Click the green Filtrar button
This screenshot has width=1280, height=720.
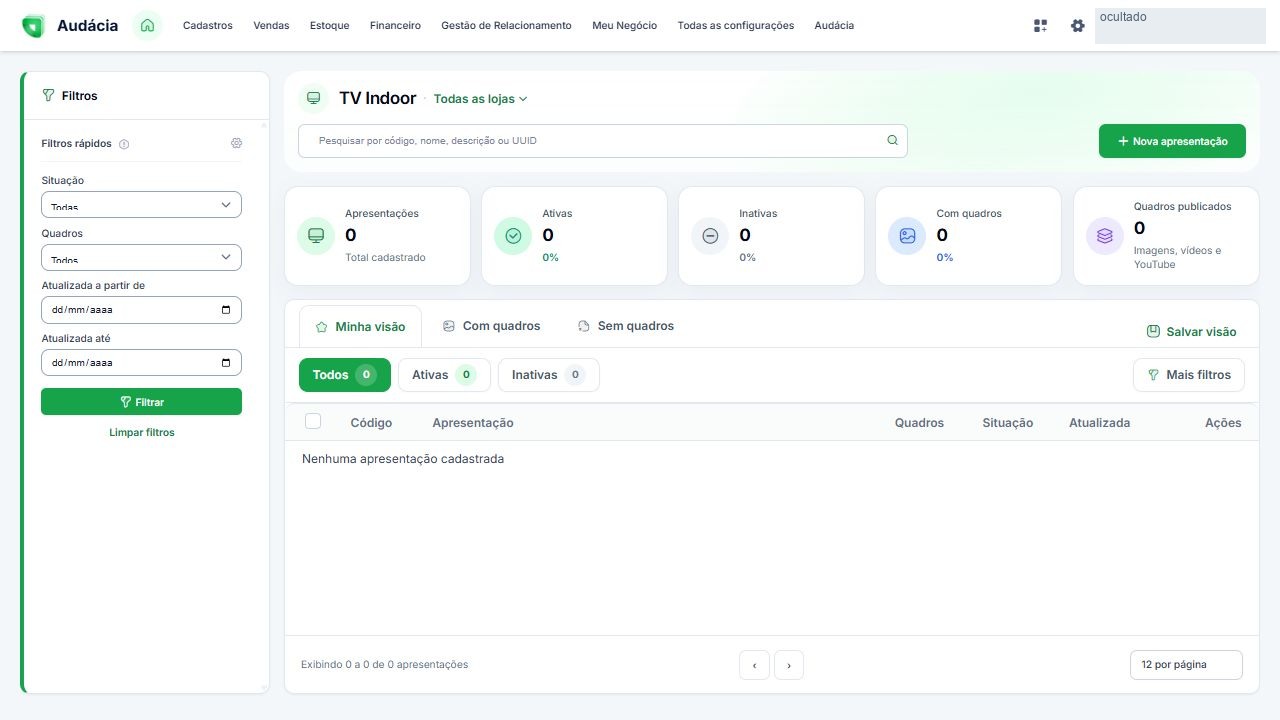(141, 402)
